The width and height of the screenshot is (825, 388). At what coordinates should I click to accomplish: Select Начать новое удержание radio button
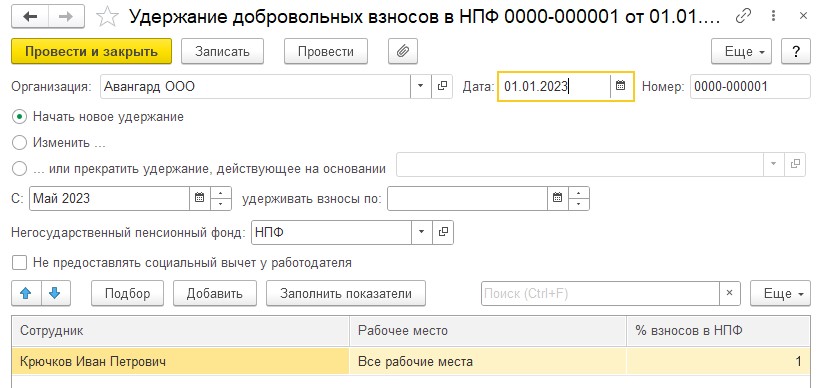click(x=19, y=117)
